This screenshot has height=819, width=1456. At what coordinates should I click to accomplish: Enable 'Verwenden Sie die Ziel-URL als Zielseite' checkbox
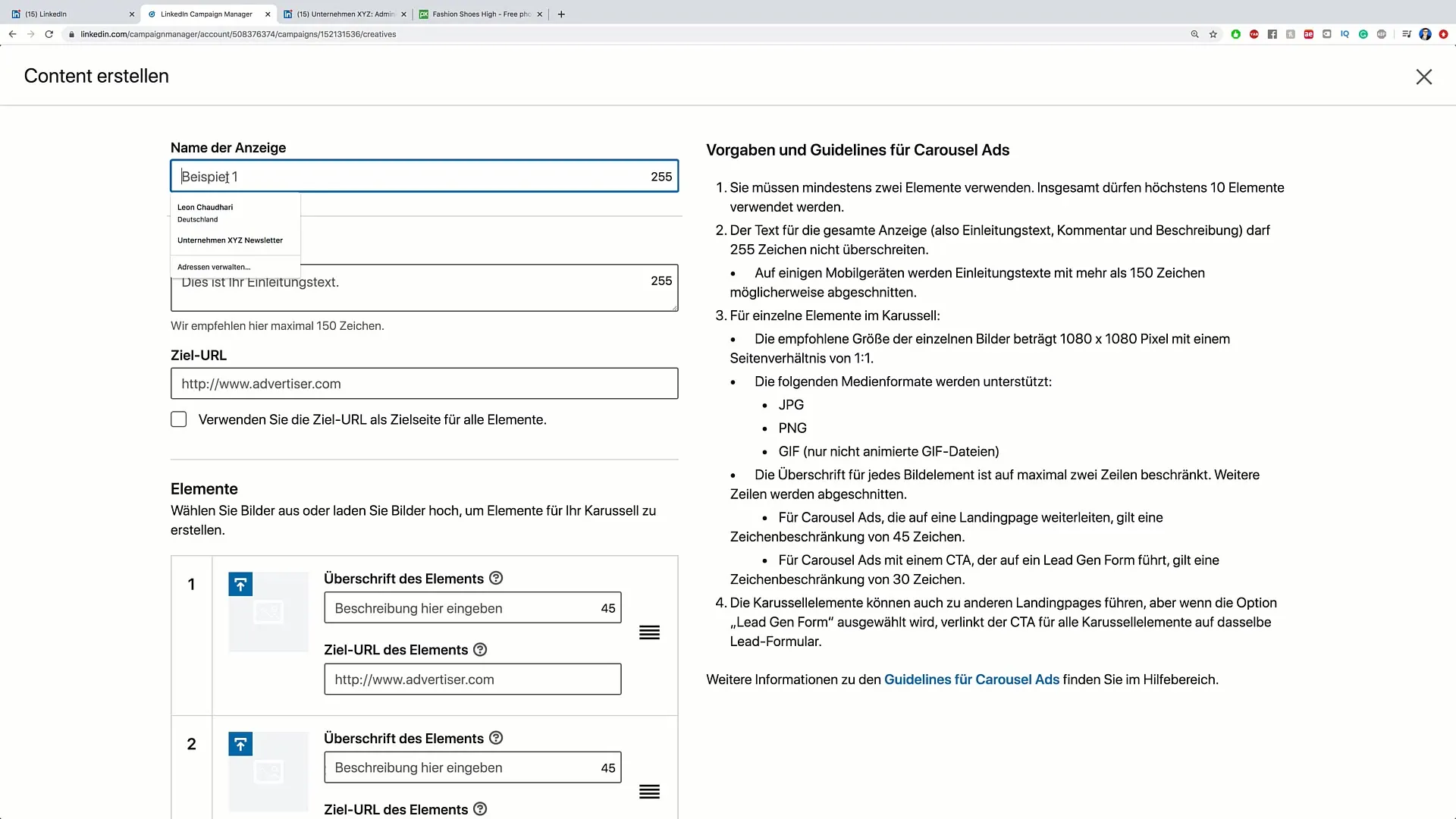coord(178,419)
